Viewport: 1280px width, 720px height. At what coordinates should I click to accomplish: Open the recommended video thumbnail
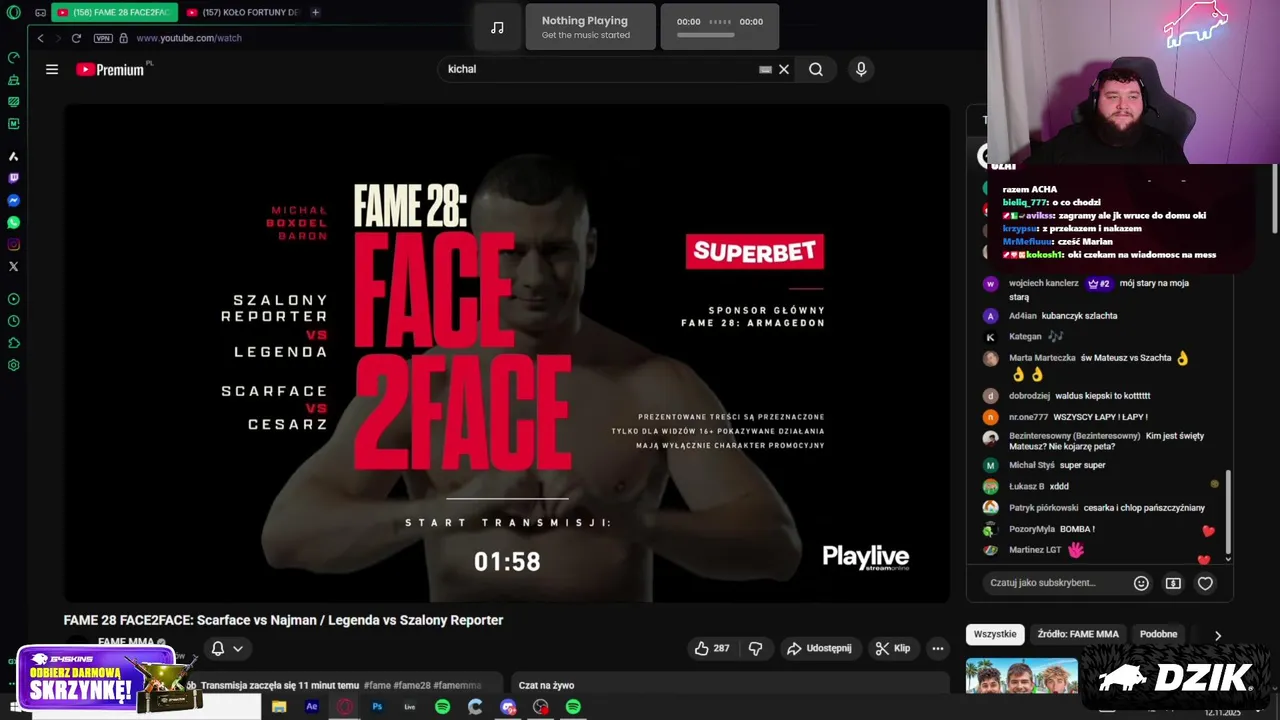[x=1021, y=676]
